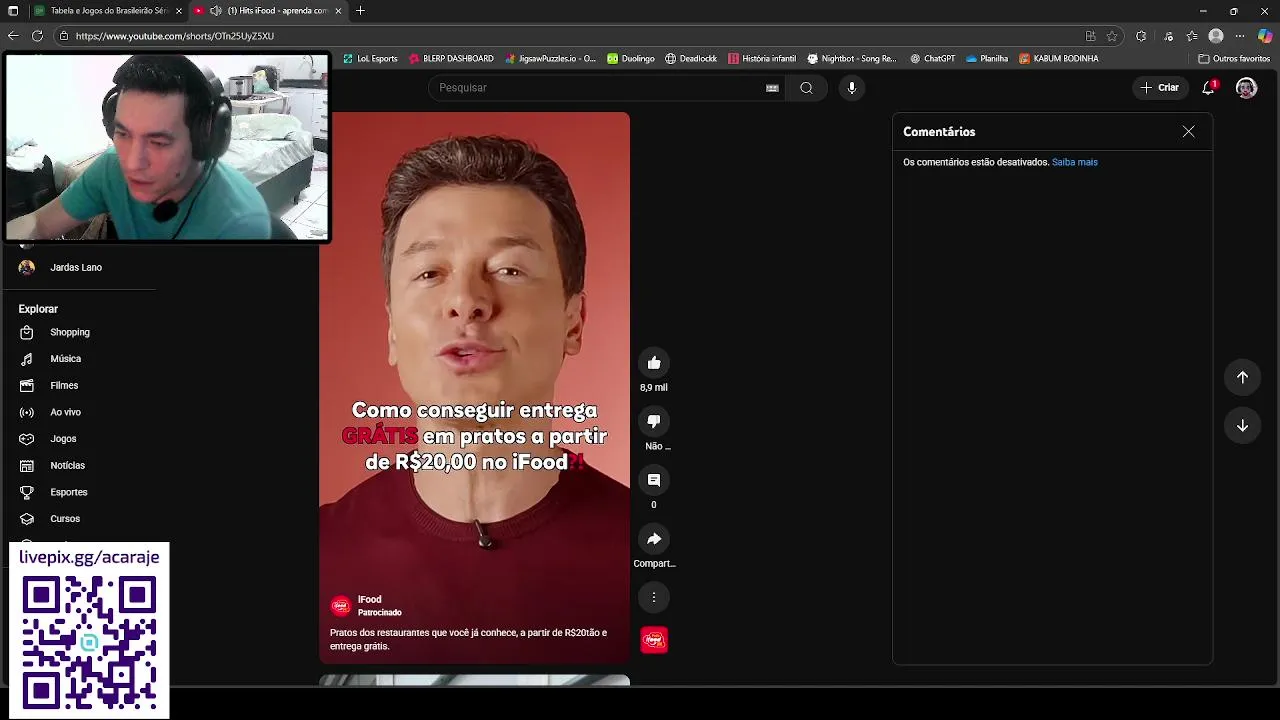Open the three-dot more options menu
This screenshot has width=1280, height=720.
tap(654, 597)
